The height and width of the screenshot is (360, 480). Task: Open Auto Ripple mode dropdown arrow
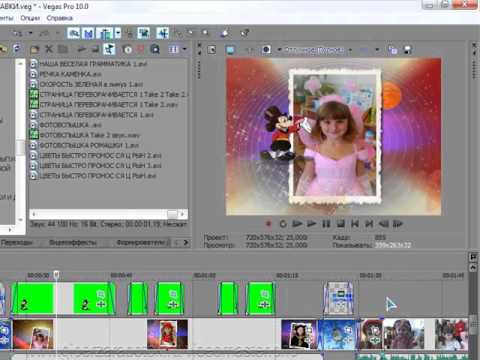click(118, 33)
